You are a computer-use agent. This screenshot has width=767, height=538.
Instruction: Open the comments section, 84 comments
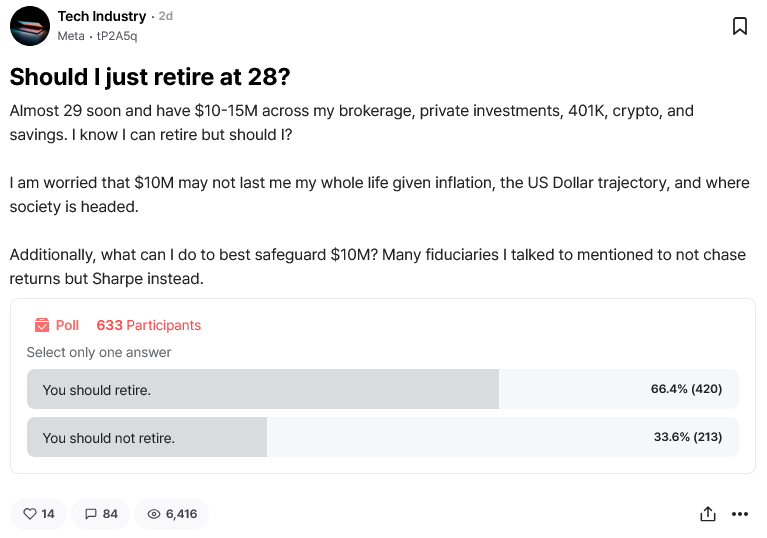coord(101,514)
